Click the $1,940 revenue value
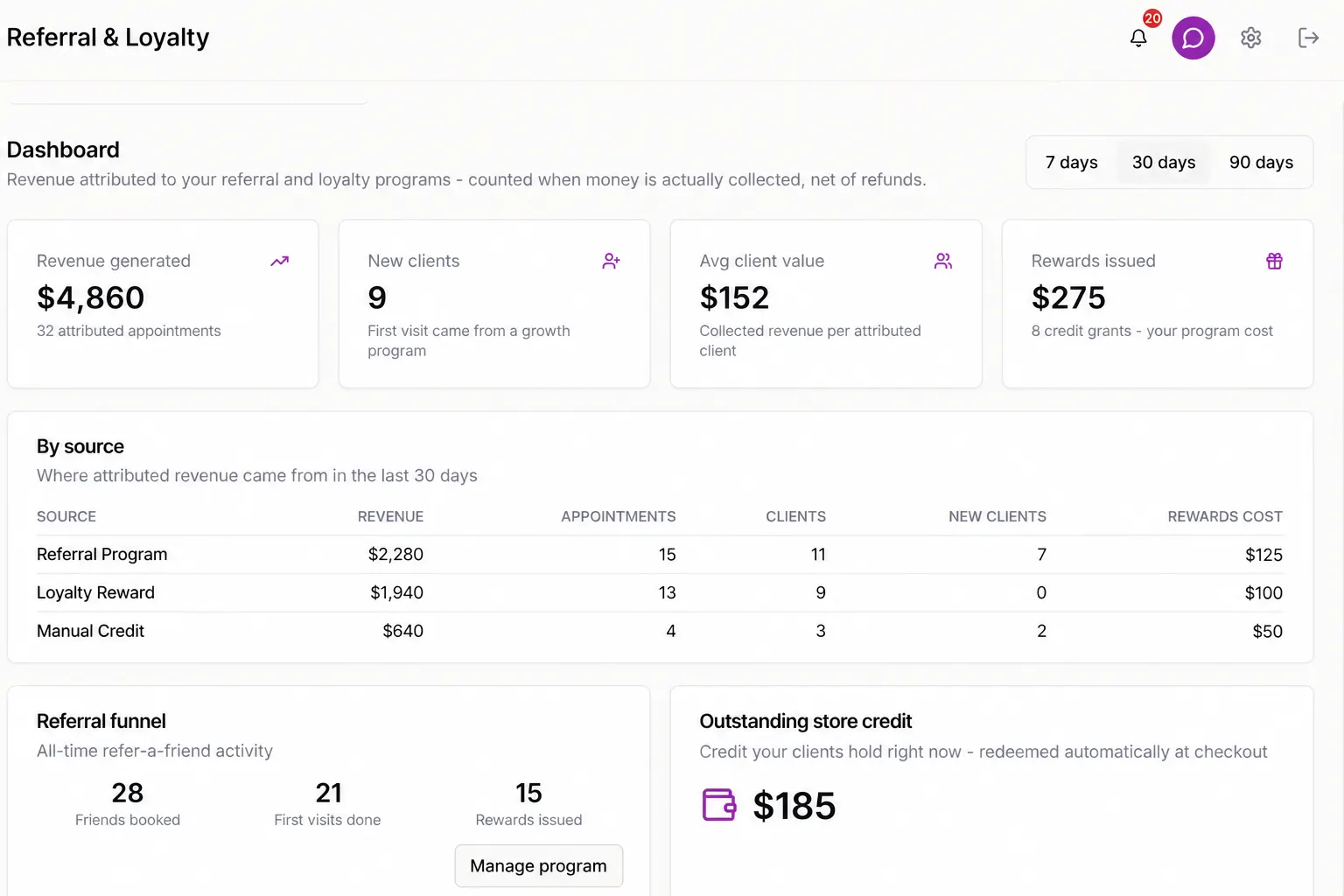Screen dimensions: 1344x896 396,593
